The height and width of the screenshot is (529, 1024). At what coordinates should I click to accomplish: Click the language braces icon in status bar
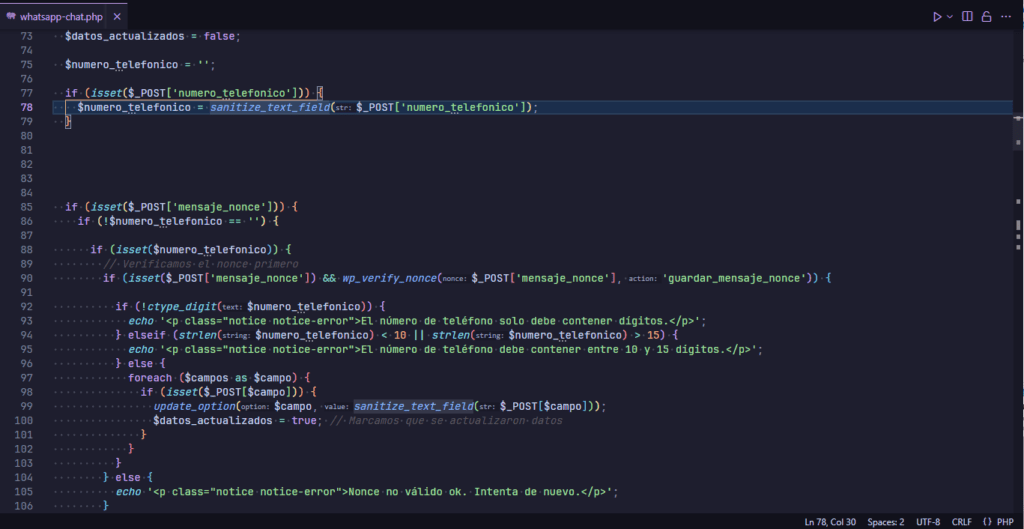tap(987, 522)
